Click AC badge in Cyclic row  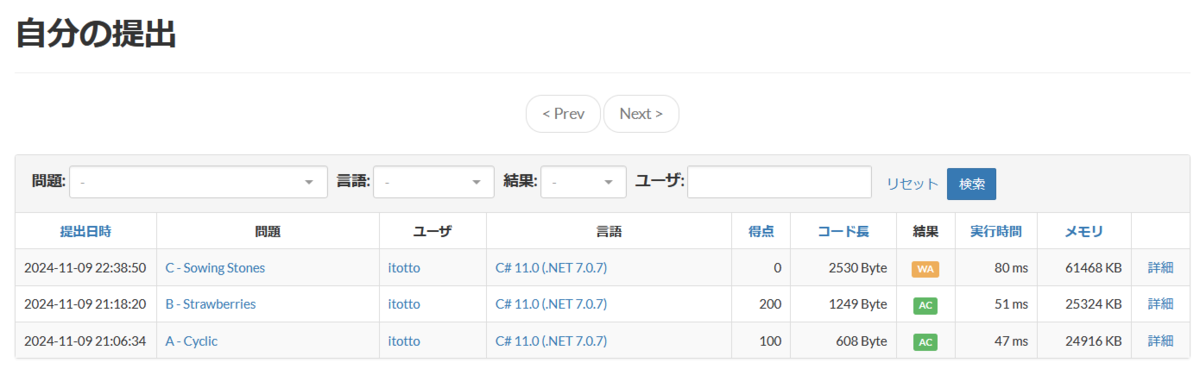925,342
